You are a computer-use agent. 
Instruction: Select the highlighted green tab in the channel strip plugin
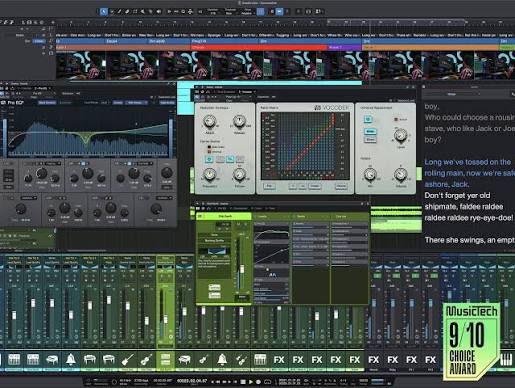(224, 216)
